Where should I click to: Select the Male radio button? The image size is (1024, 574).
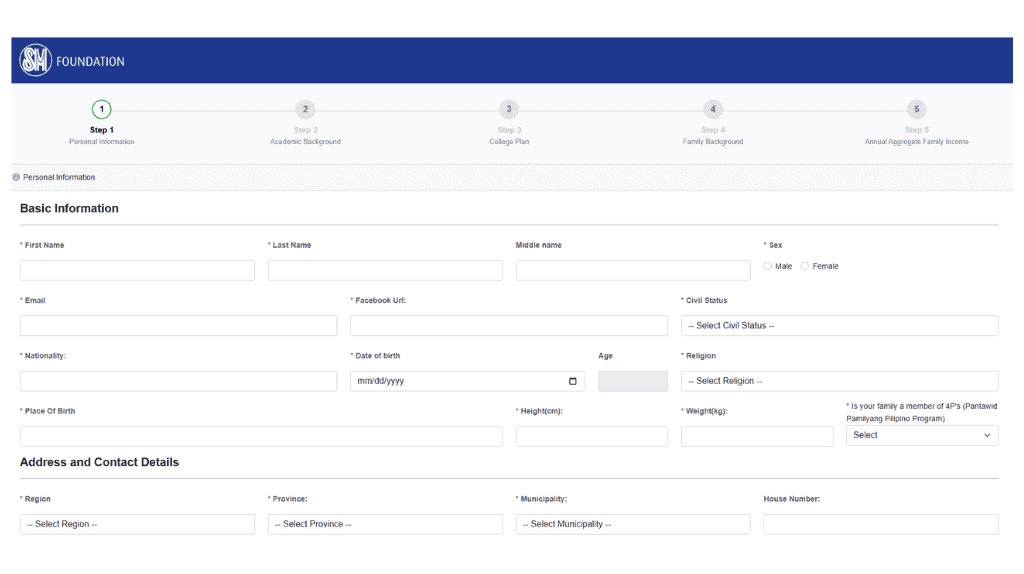768,266
